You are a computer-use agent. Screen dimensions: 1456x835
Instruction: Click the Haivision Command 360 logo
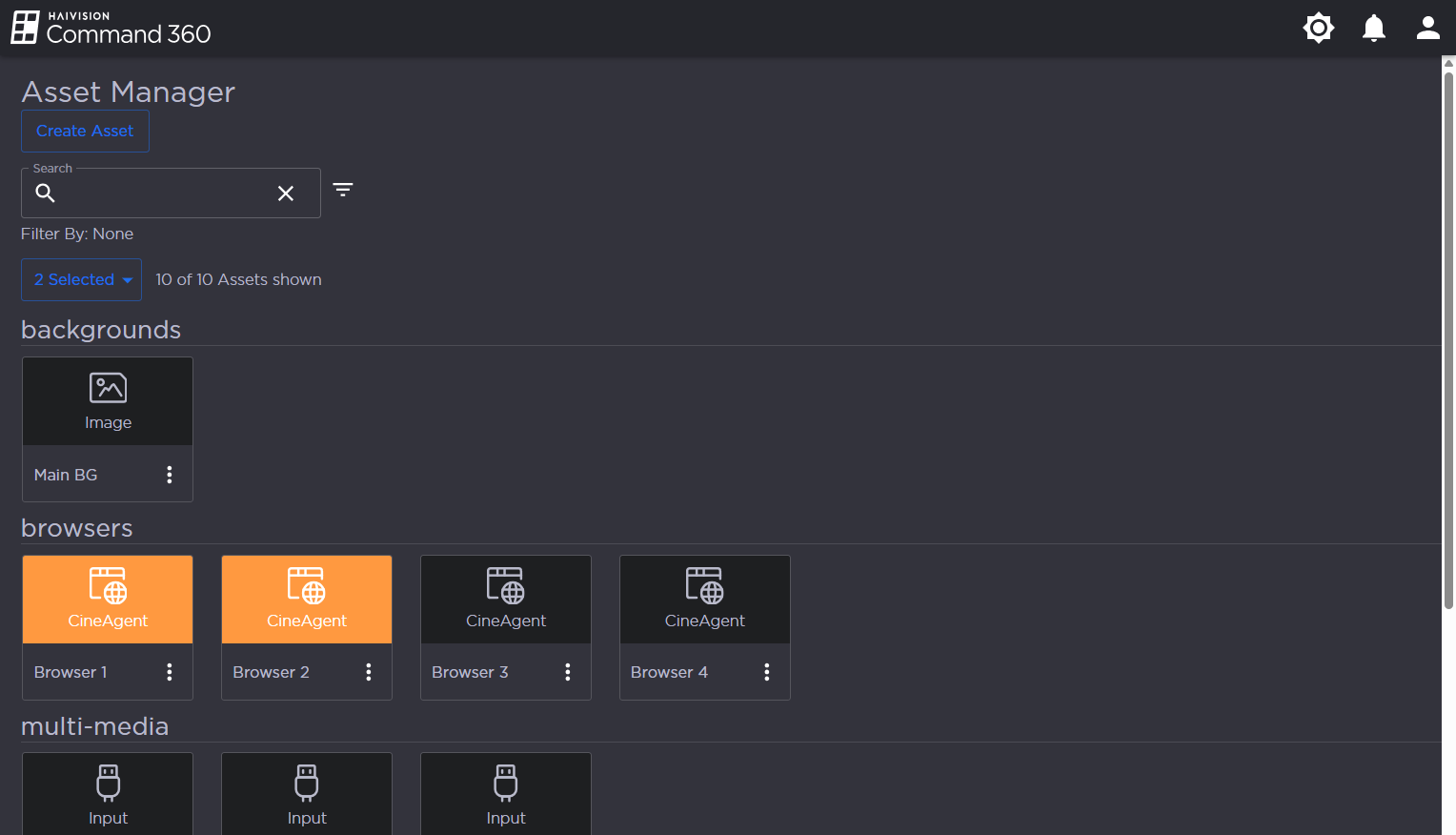[x=111, y=28]
